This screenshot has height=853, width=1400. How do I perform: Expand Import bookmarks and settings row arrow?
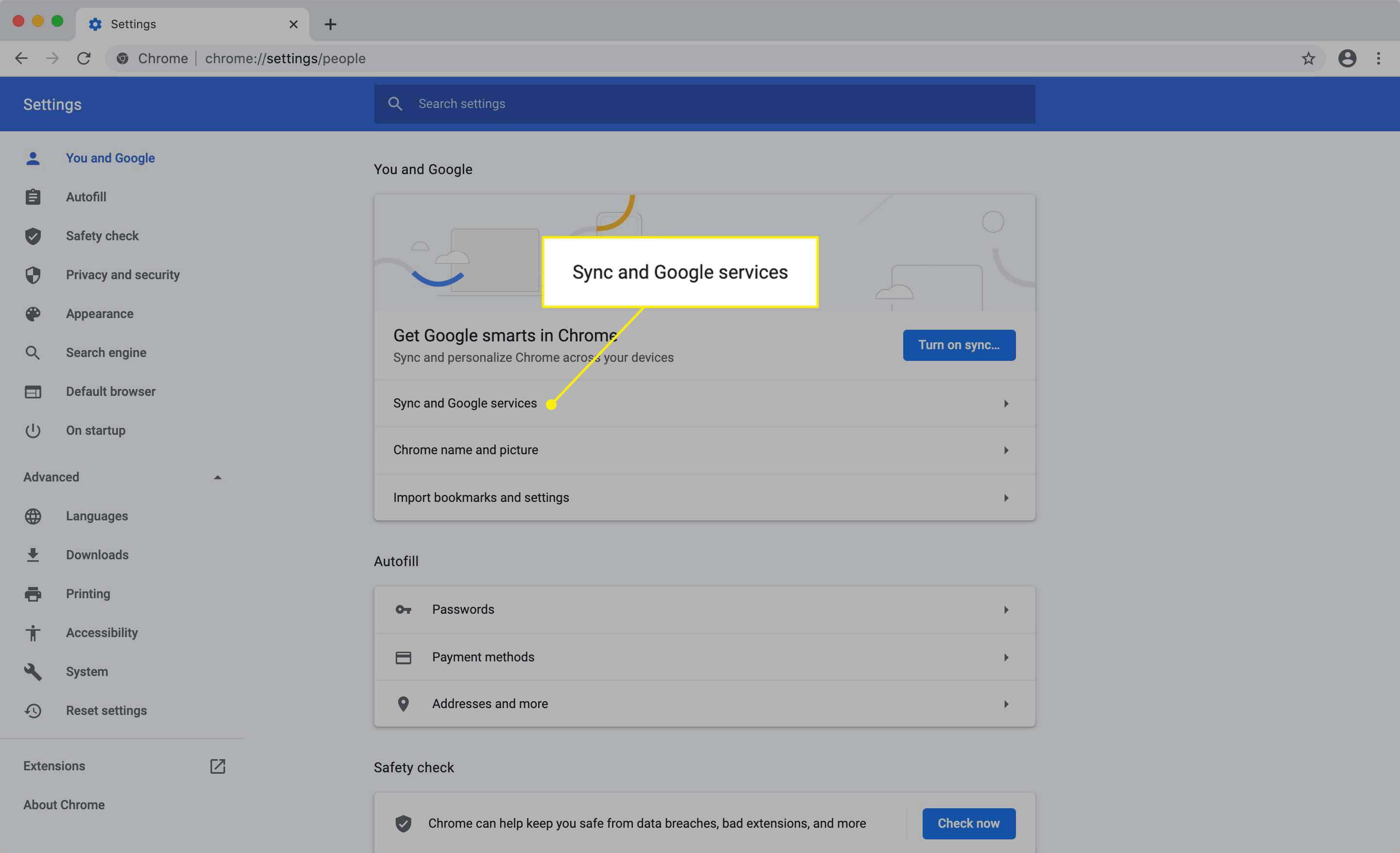point(1006,498)
